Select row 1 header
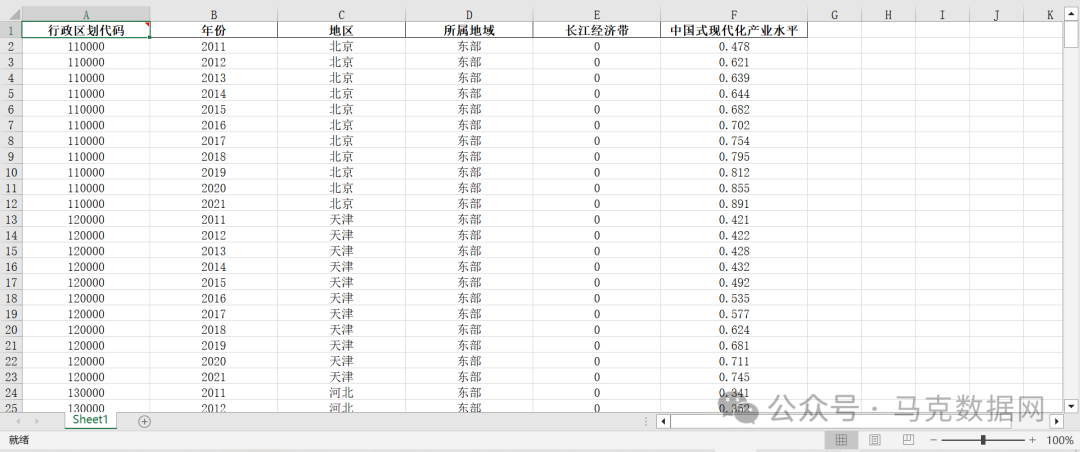1080x452 pixels. point(10,30)
